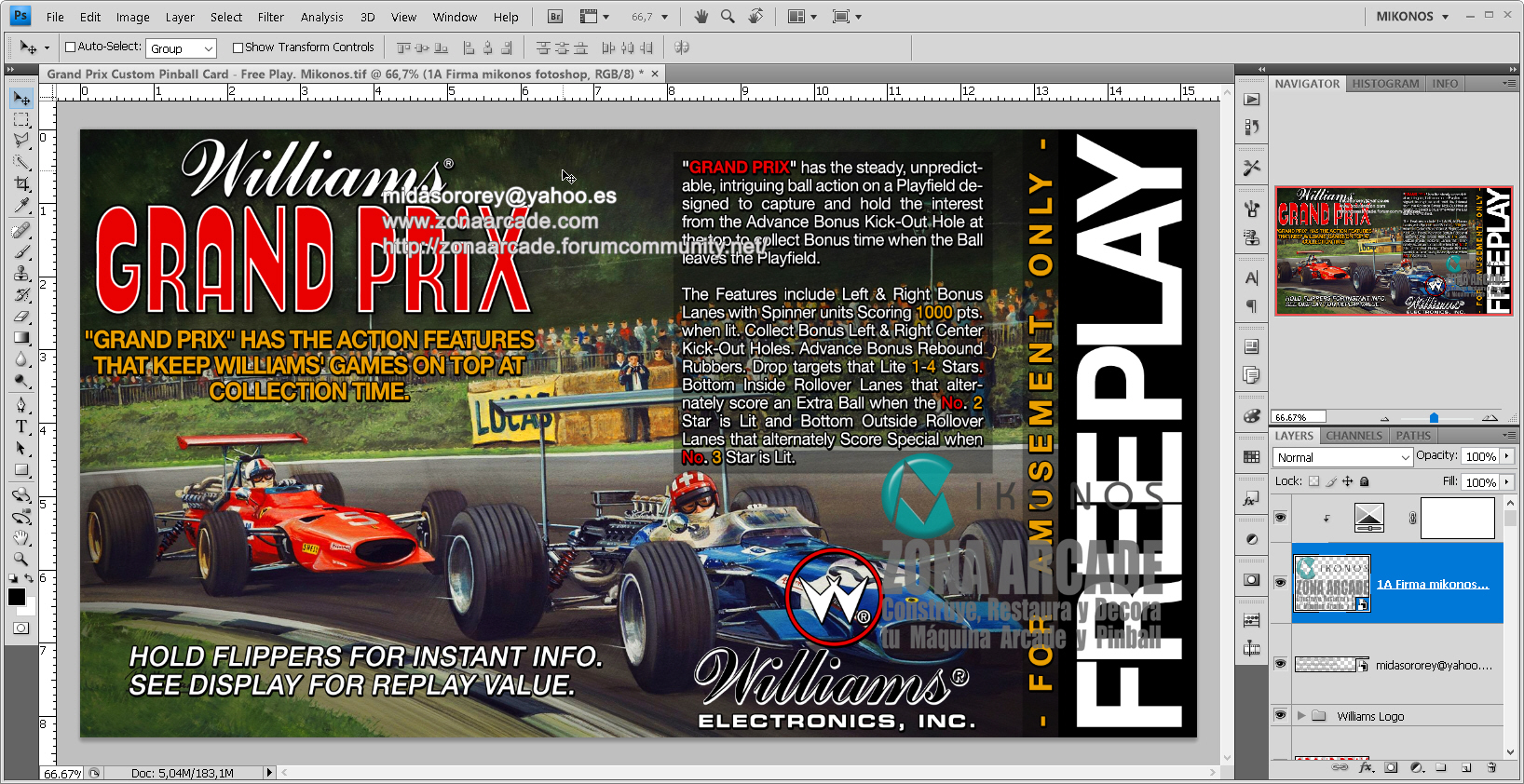Image resolution: width=1524 pixels, height=784 pixels.
Task: Select the Horizontal Type tool
Action: [x=20, y=426]
